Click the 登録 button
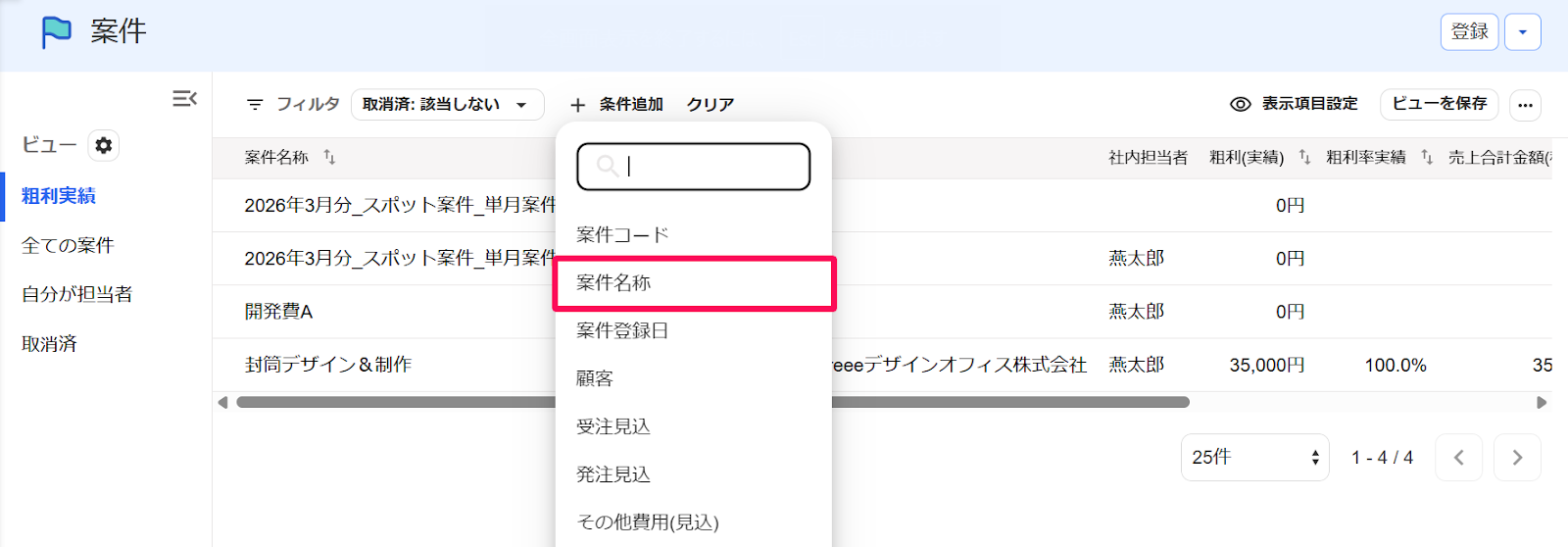This screenshot has width=1568, height=547. pyautogui.click(x=1469, y=32)
